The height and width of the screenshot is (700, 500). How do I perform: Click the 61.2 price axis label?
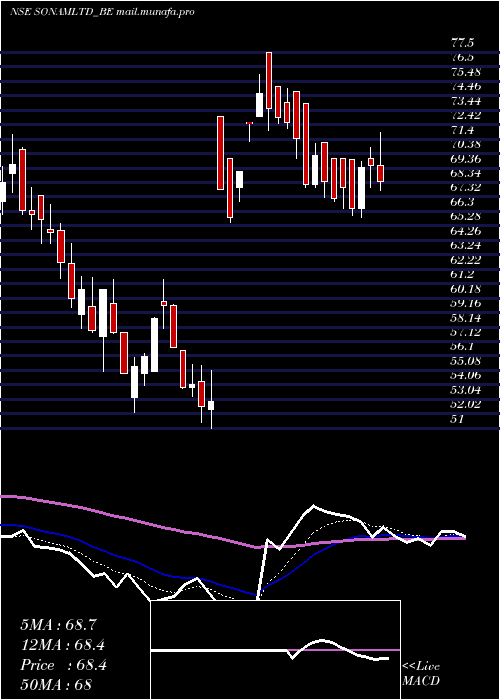pos(462,274)
